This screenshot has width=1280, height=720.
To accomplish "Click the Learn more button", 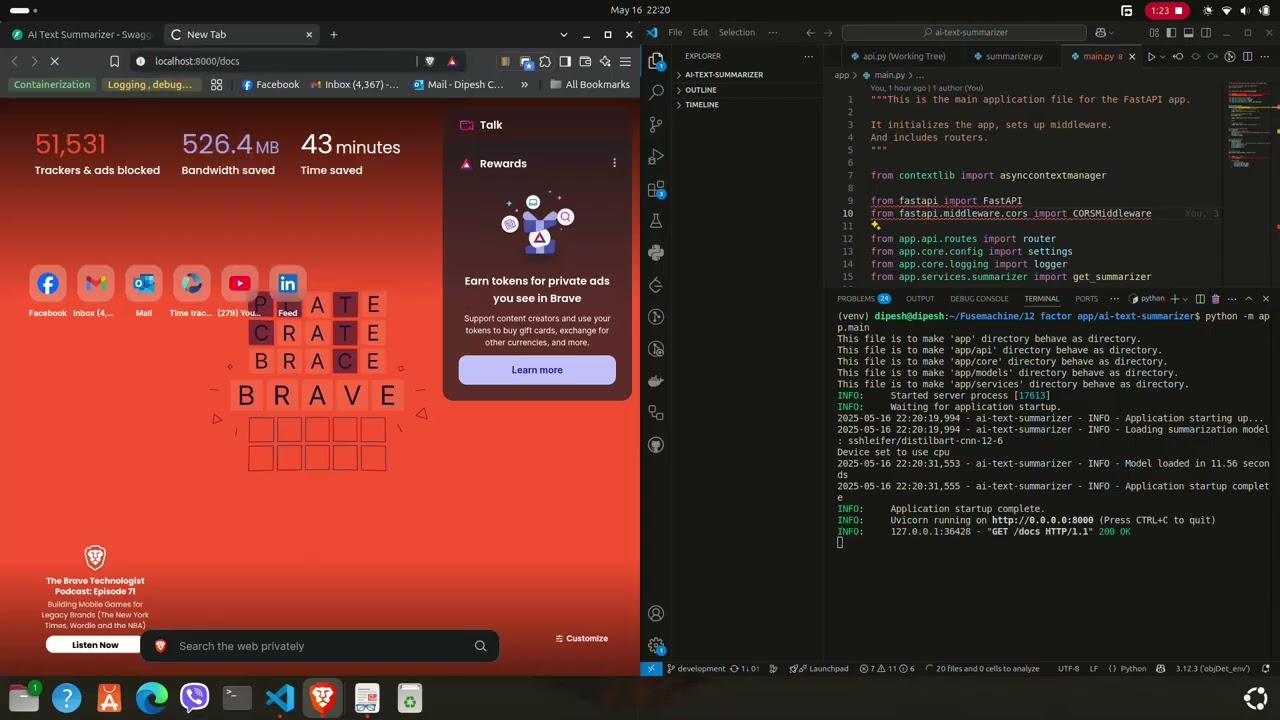I will point(537,370).
